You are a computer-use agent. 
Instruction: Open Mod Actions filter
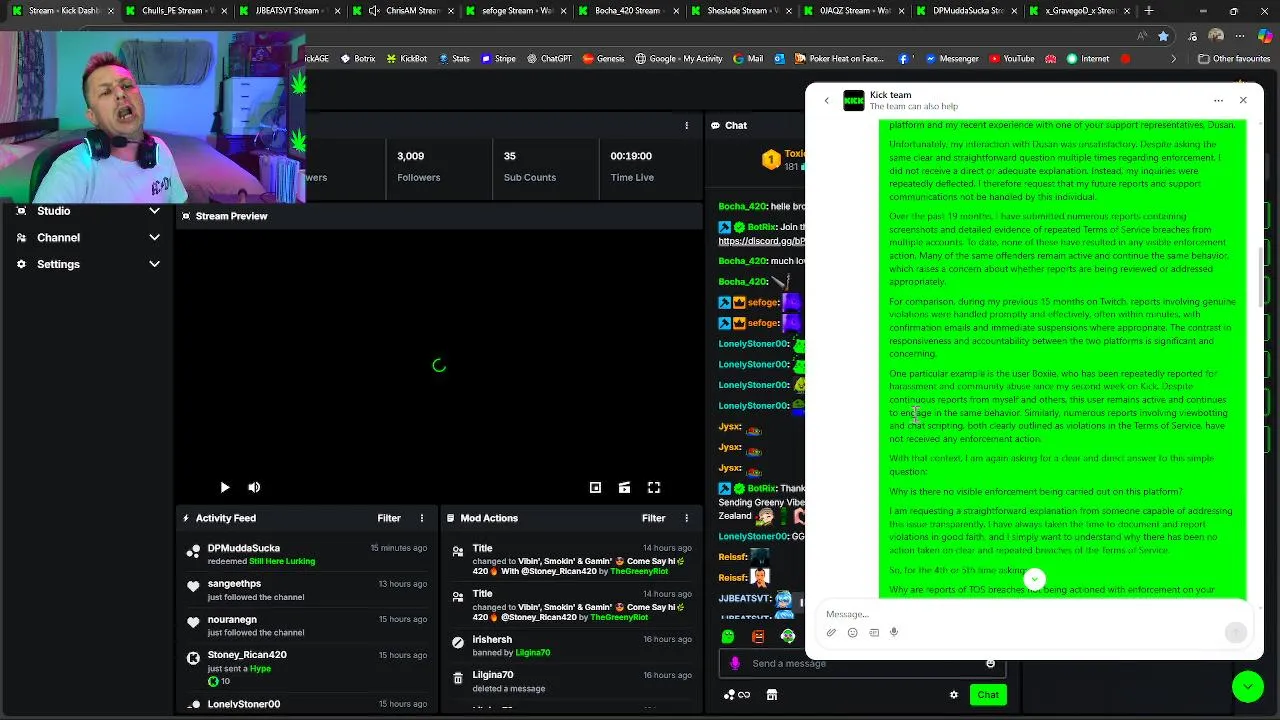653,518
